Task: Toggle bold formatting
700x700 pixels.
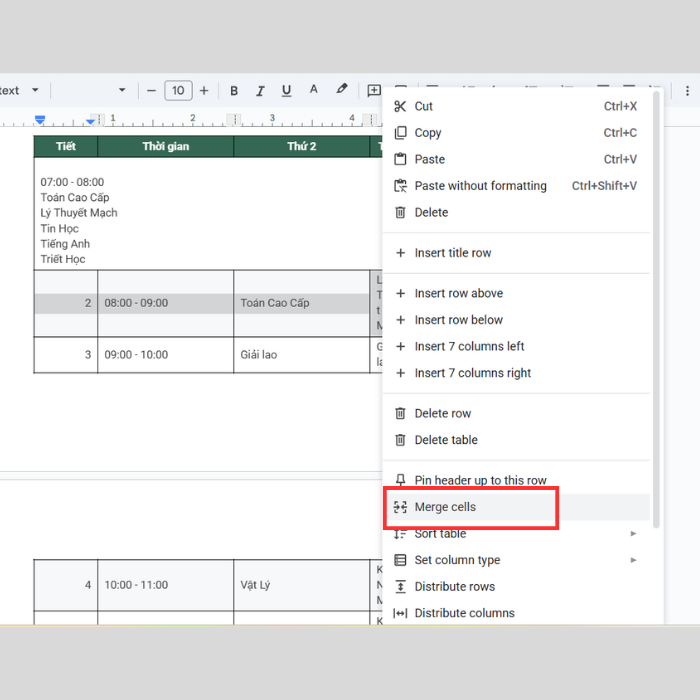Action: [234, 91]
